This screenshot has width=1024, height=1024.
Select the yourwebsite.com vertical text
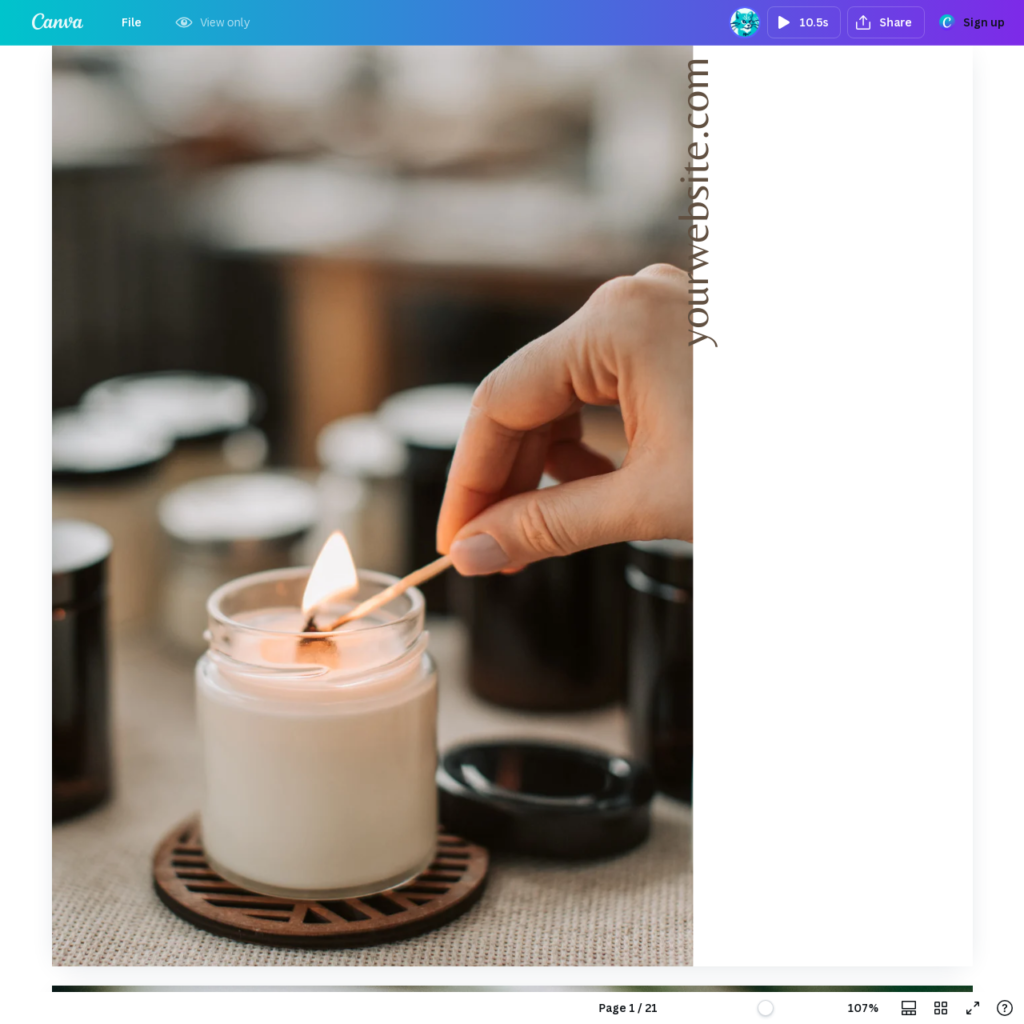point(699,202)
